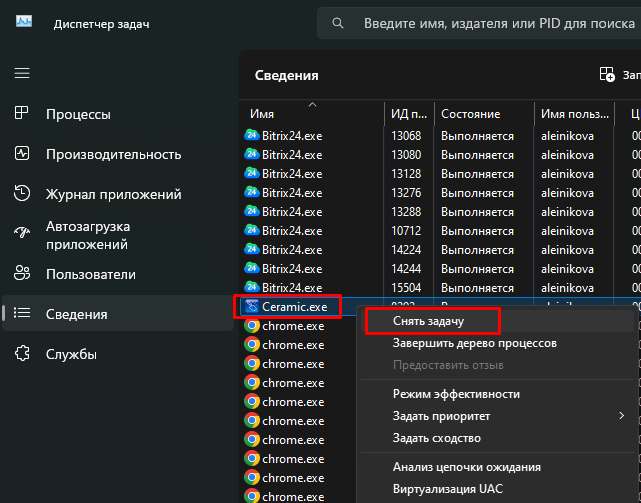This screenshot has height=503, width=641.
Task: Open the Пользователи section icon
Action: tap(22, 274)
